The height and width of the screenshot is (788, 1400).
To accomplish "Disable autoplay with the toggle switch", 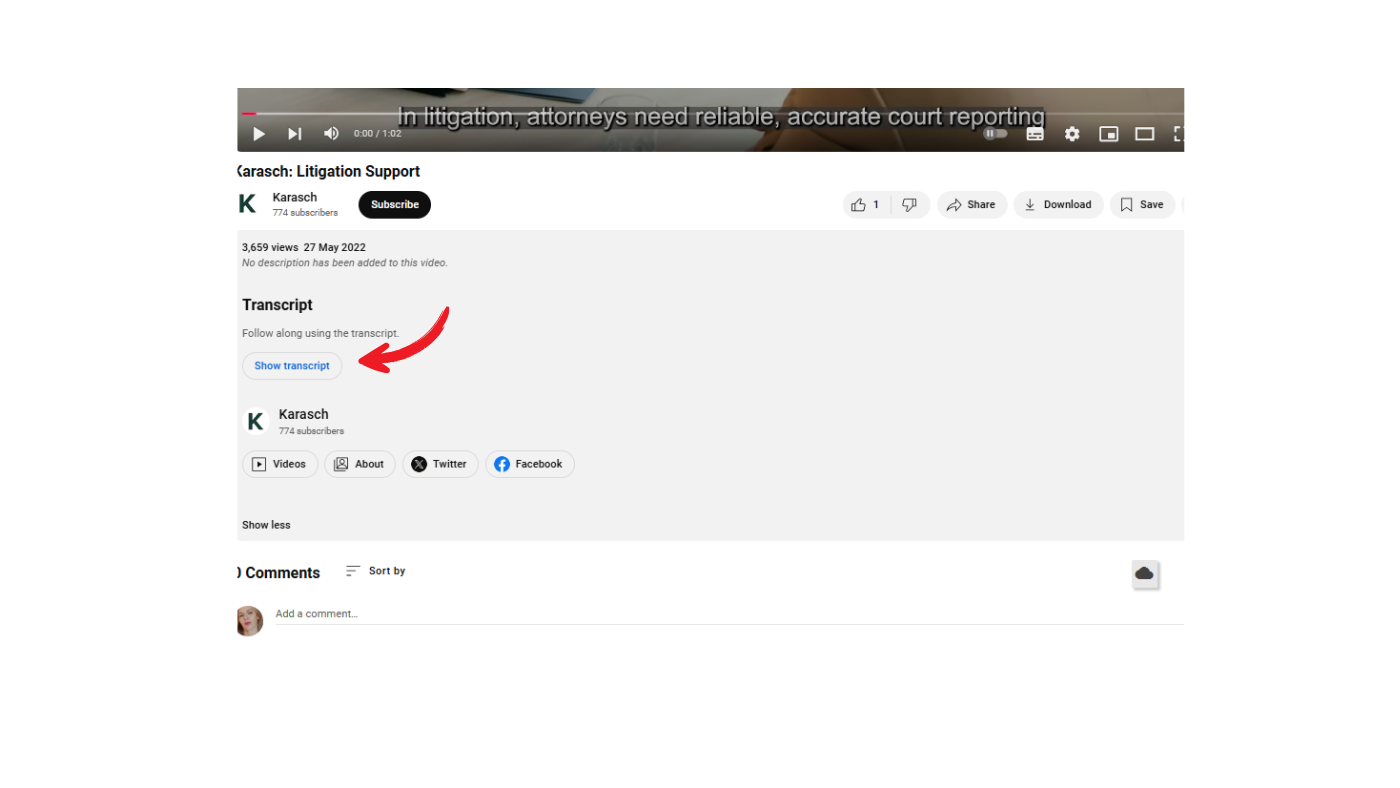I will coord(995,133).
